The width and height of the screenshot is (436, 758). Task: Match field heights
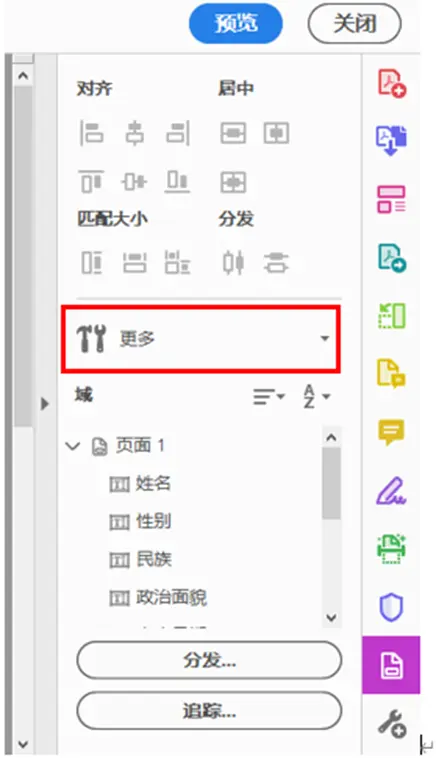pyautogui.click(x=92, y=263)
